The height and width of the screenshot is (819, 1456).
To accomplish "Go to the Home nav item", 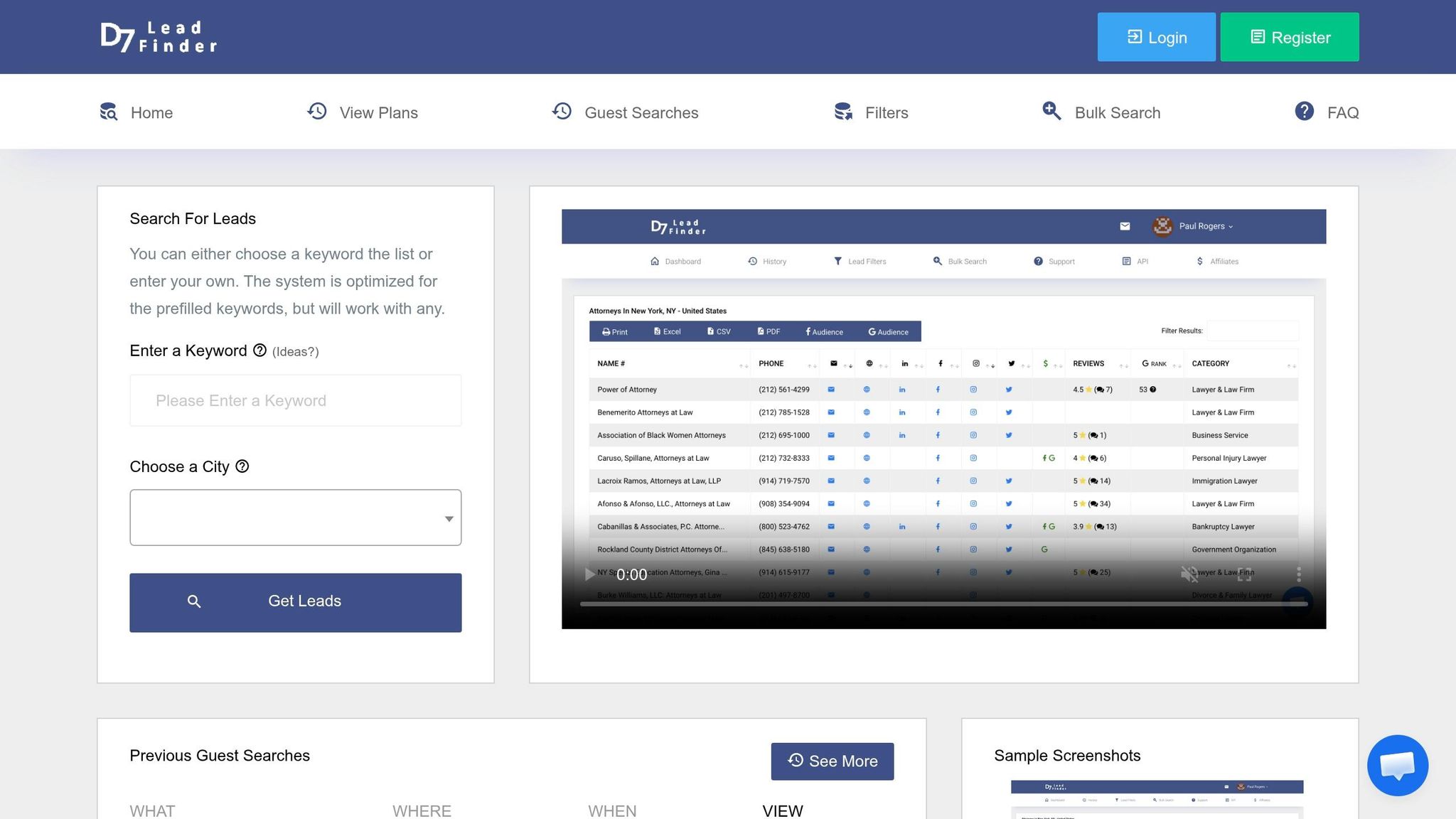I will coord(136,112).
